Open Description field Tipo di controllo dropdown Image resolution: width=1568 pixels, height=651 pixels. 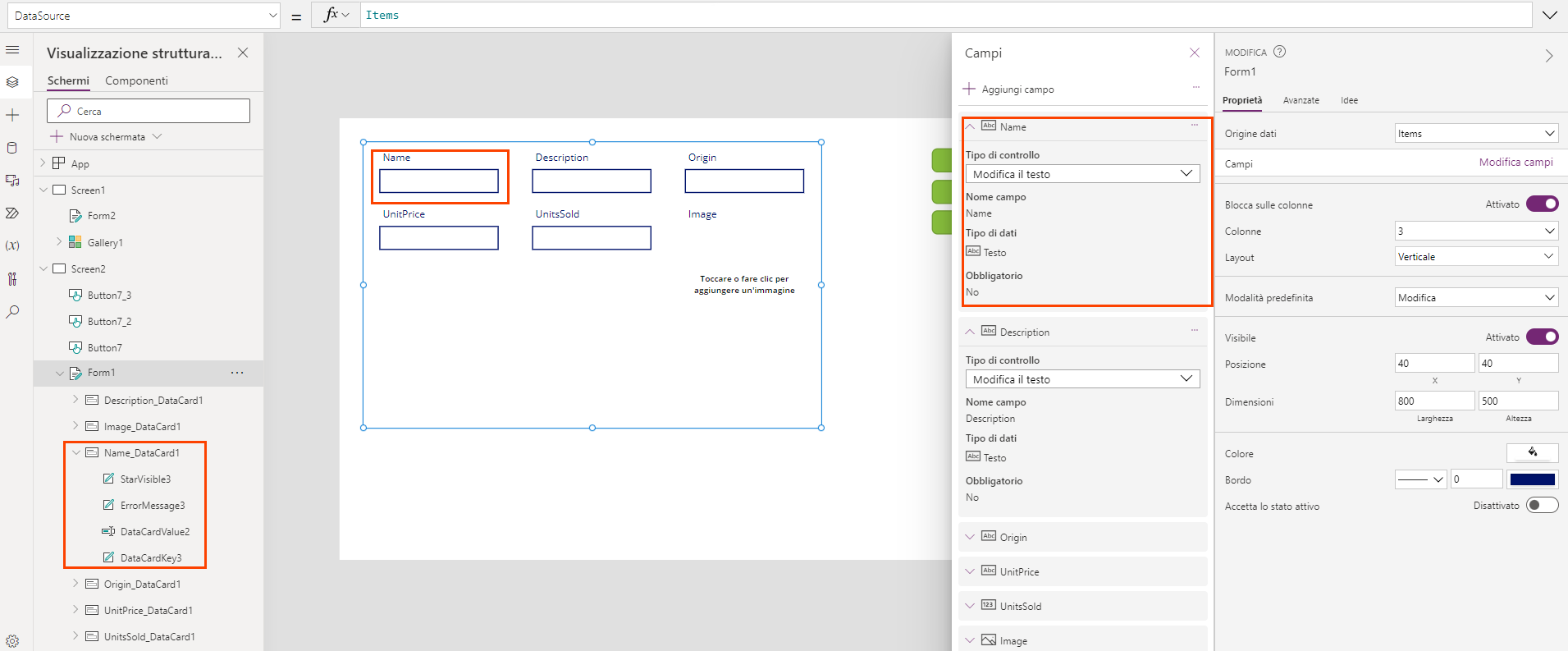[1082, 379]
